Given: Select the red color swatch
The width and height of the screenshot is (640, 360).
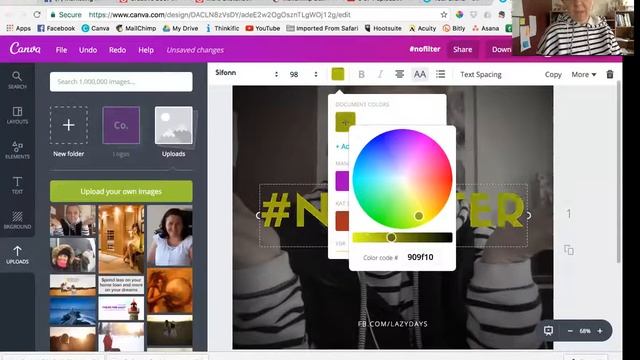Looking at the screenshot, I should 342,221.
